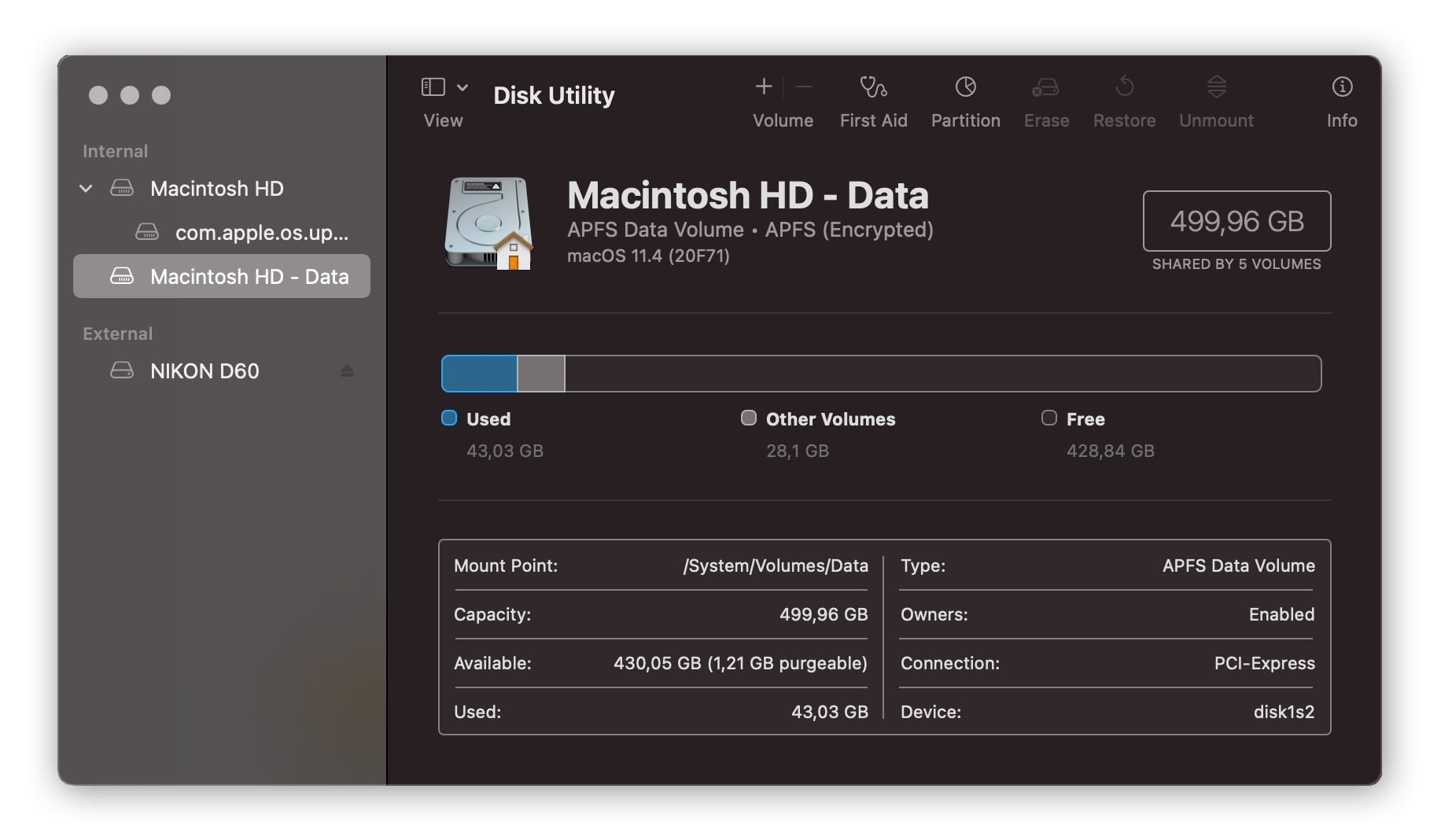Click the Restore arrow icon
This screenshot has height=840, width=1441.
pyautogui.click(x=1125, y=86)
